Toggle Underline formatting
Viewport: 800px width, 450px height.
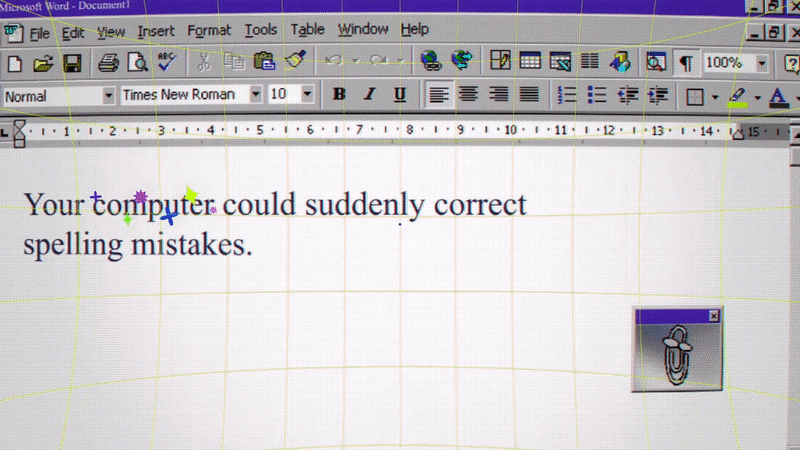pyautogui.click(x=399, y=94)
